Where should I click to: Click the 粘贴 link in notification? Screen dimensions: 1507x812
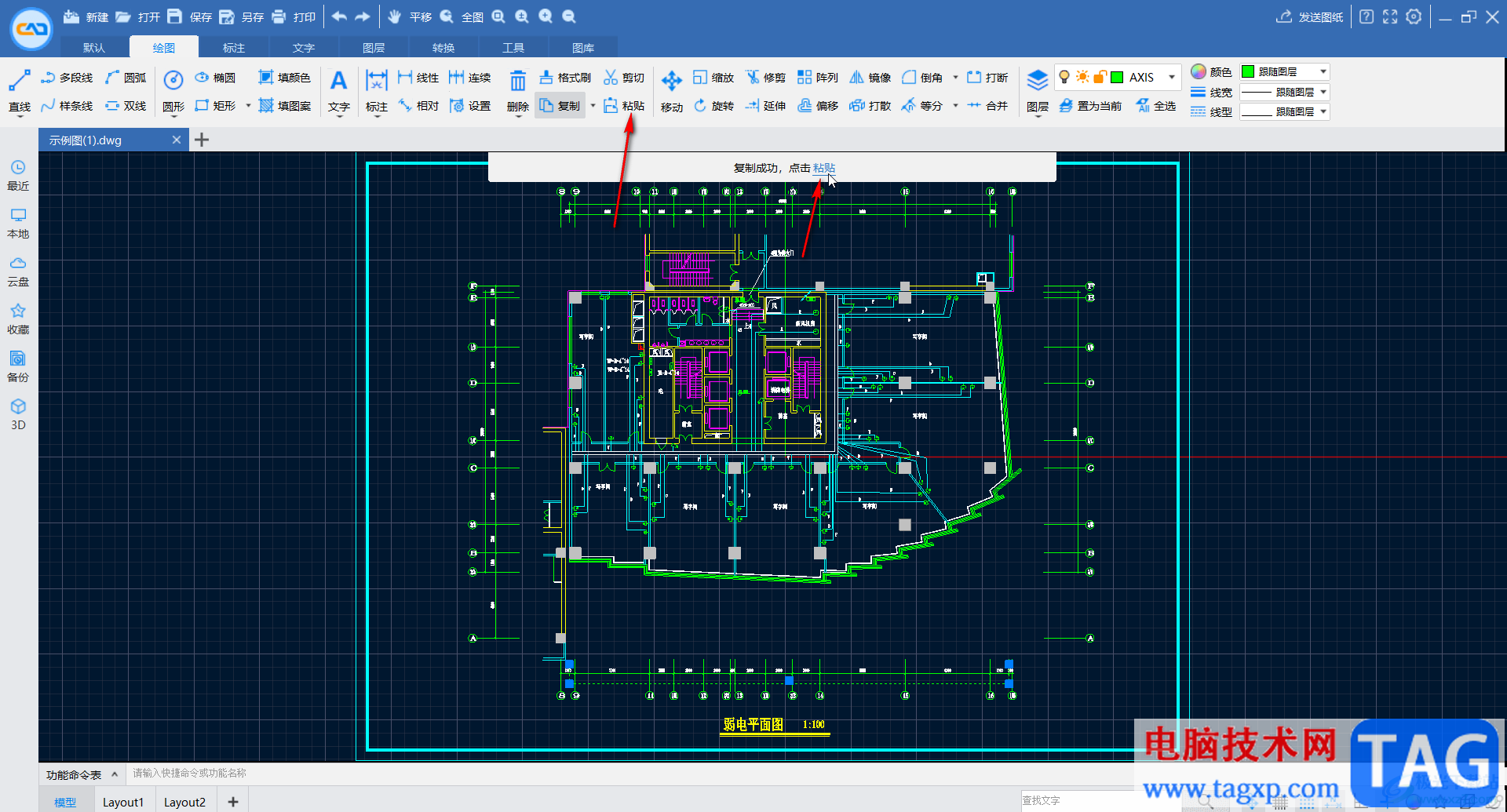coord(824,168)
